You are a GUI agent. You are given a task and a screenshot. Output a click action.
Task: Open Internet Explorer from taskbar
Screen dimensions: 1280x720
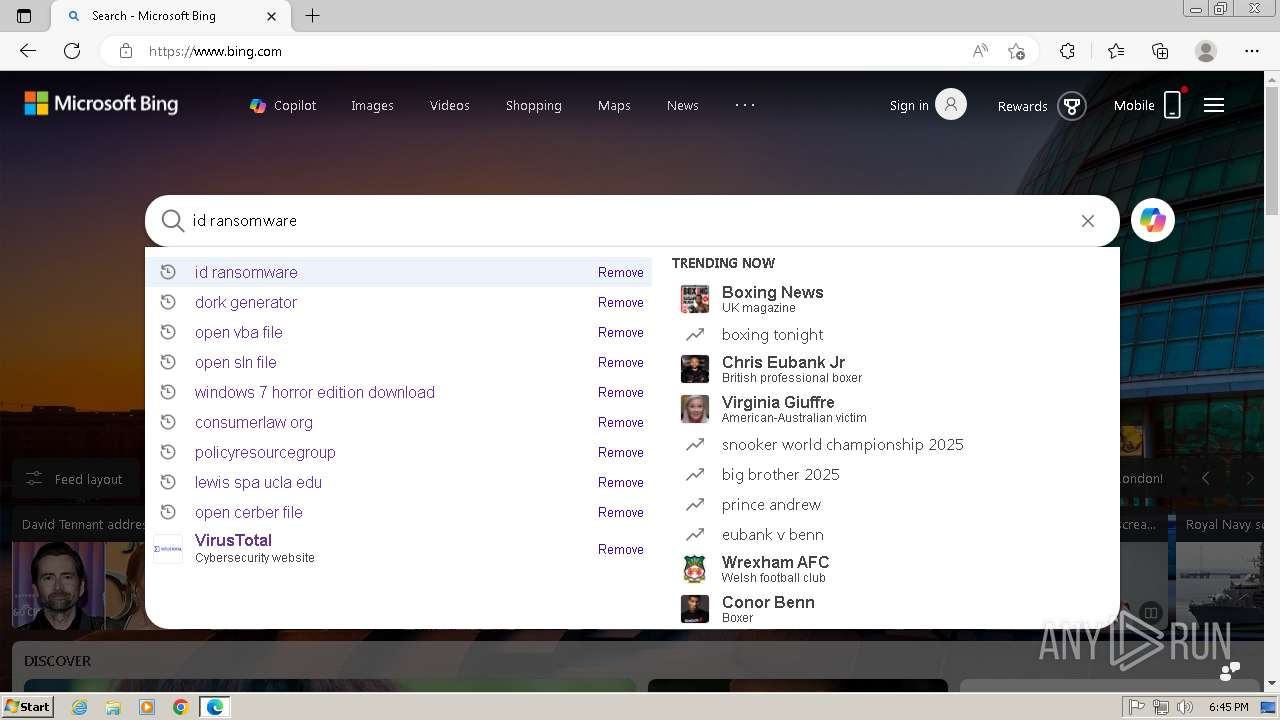pyautogui.click(x=79, y=707)
